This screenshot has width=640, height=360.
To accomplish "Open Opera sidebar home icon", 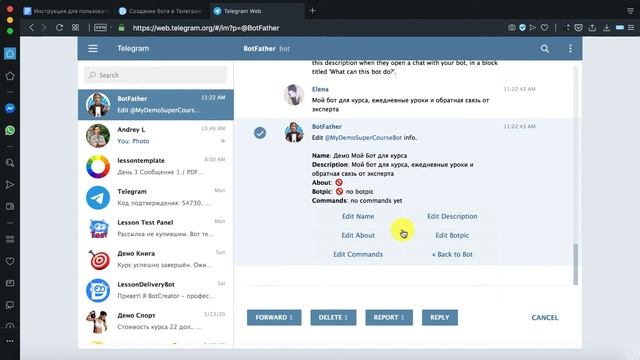I will [x=10, y=53].
